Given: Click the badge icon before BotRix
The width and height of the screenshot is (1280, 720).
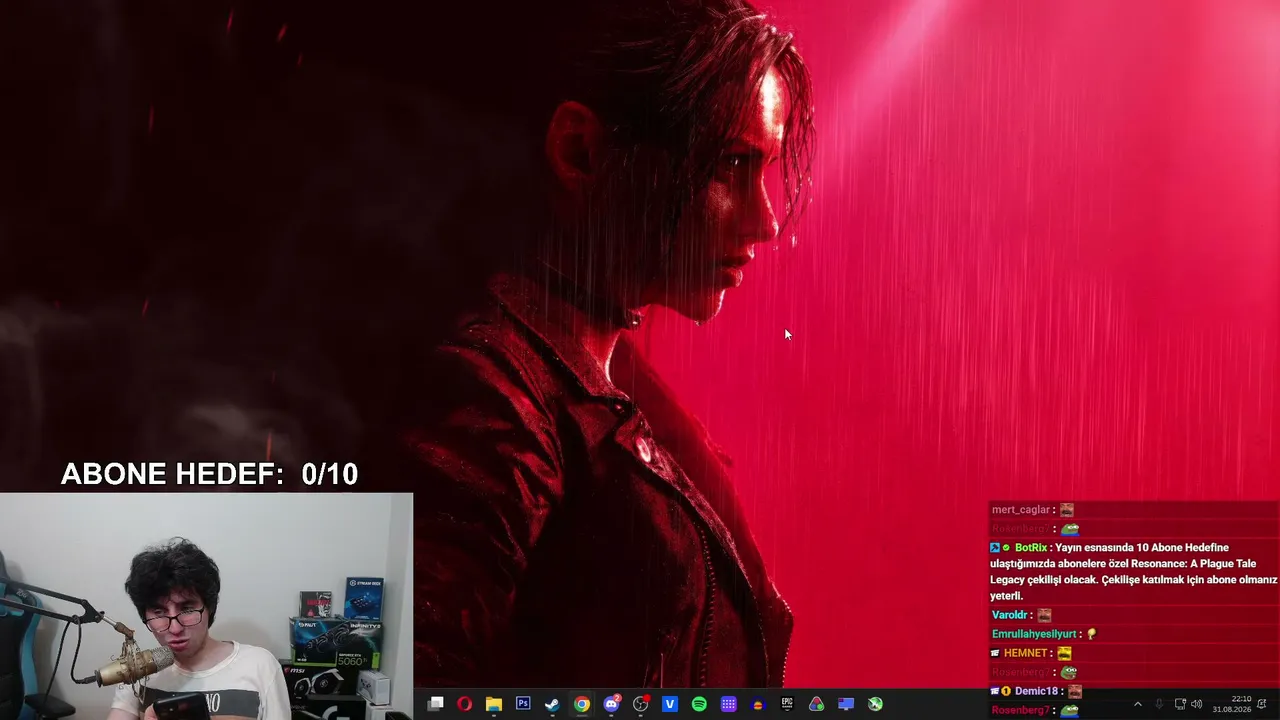Looking at the screenshot, I should tap(995, 548).
